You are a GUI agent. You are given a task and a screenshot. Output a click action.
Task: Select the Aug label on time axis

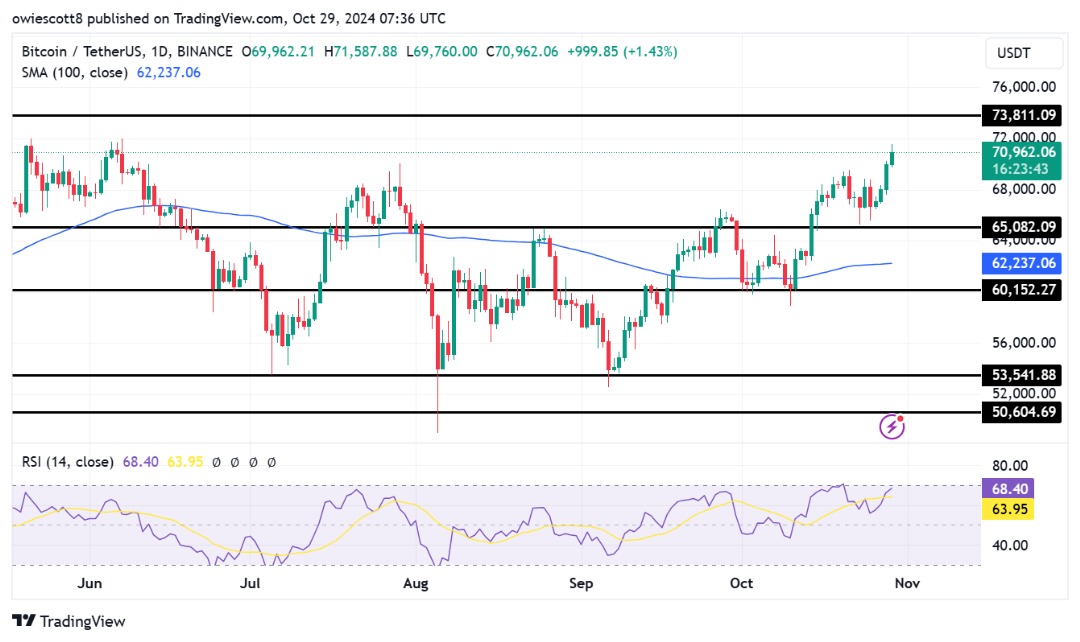pos(415,583)
